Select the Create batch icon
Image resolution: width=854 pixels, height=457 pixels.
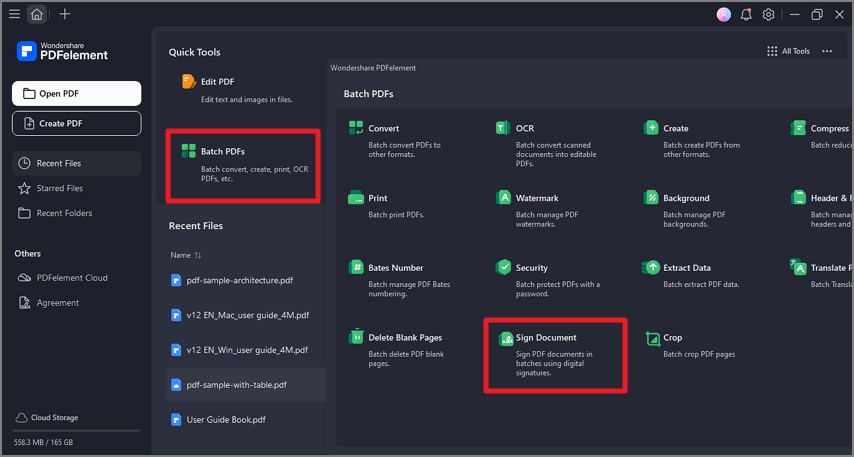[x=651, y=128]
